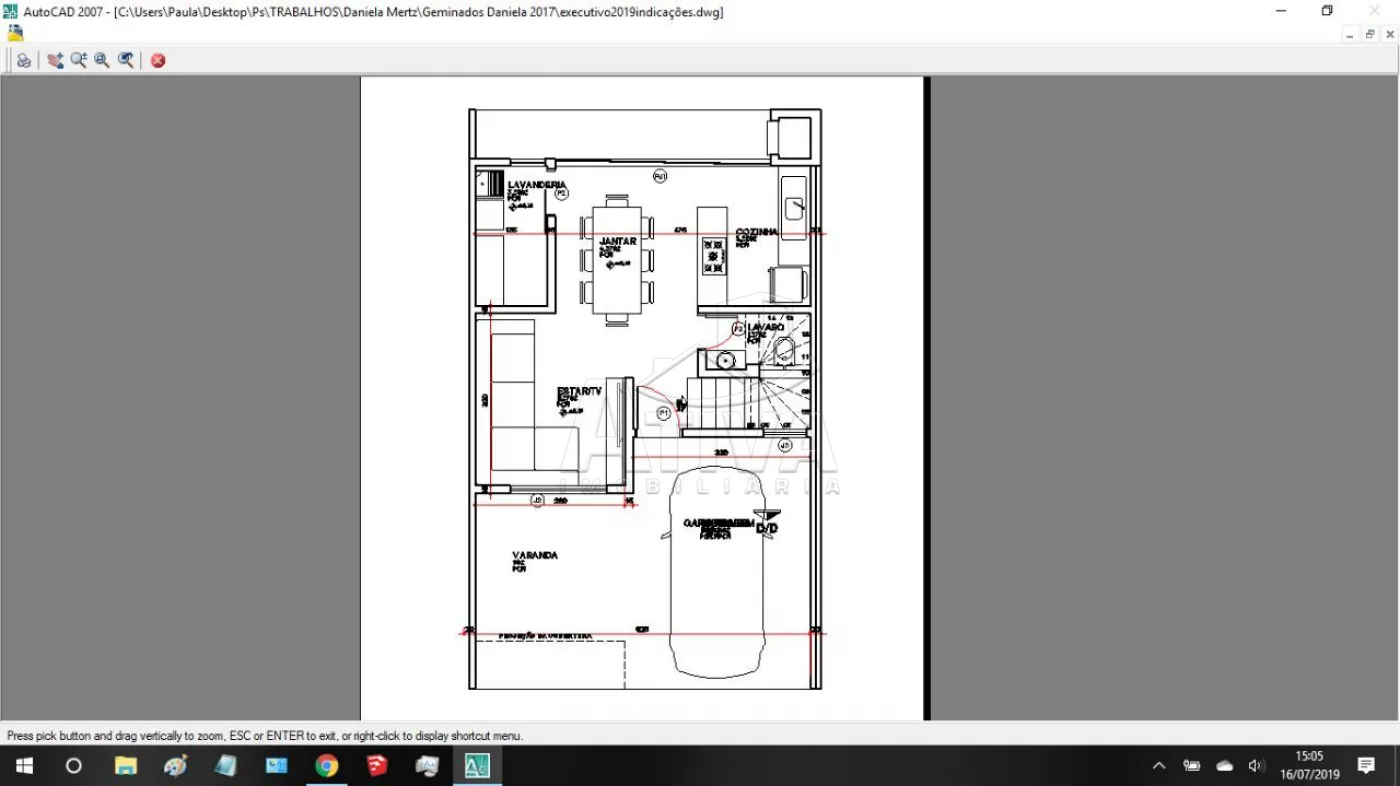This screenshot has width=1400, height=786.
Task: Click the floor plan preview page
Action: [642, 400]
